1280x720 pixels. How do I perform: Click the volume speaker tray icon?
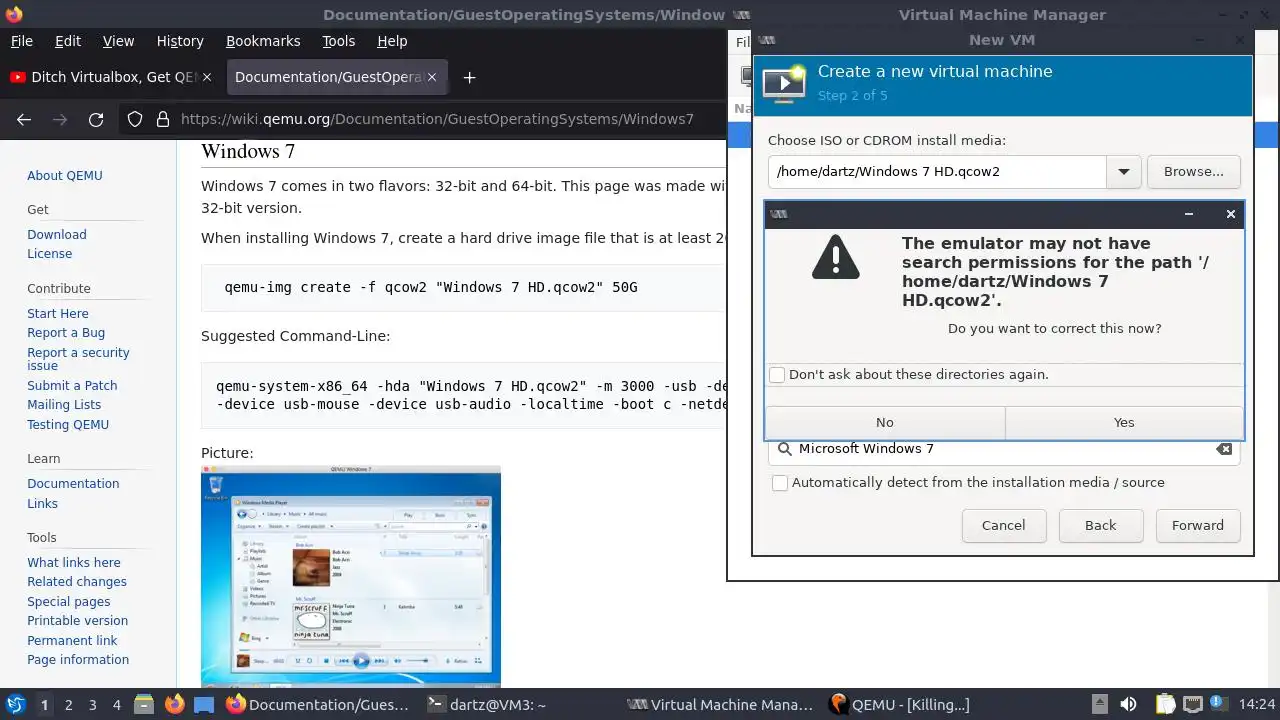tap(1129, 704)
